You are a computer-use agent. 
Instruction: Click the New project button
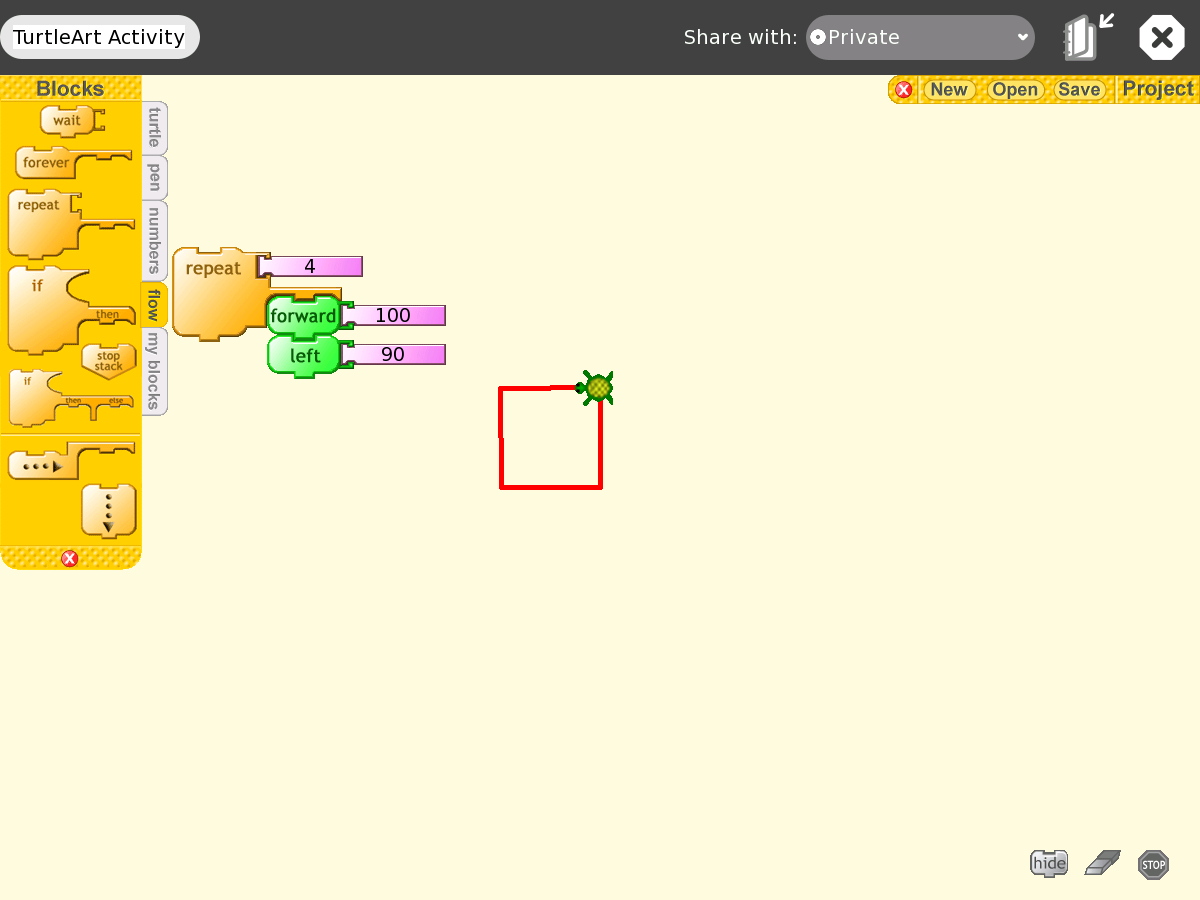(x=948, y=89)
